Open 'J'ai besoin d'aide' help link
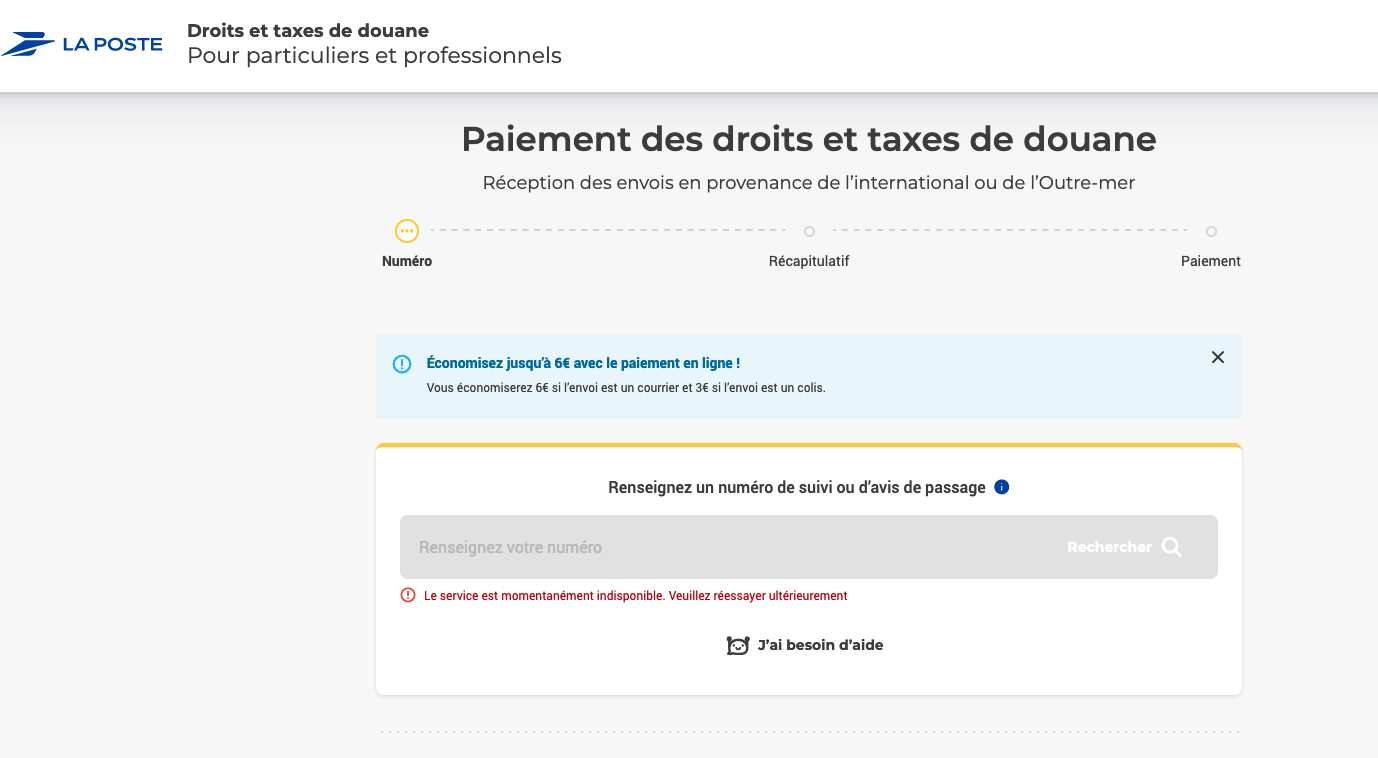 pyautogui.click(x=805, y=645)
